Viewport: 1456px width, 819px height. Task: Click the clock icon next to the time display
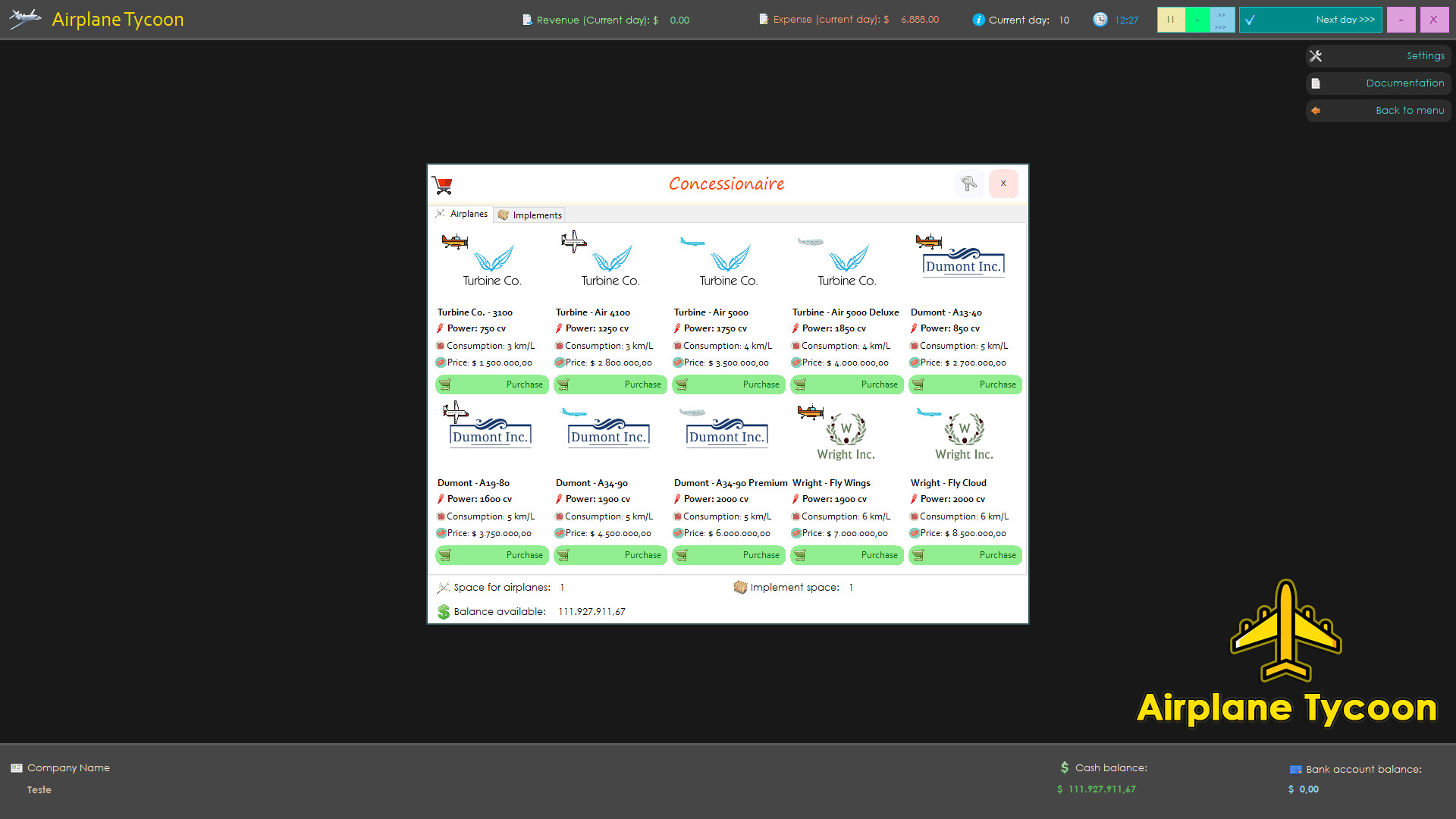tap(1099, 20)
